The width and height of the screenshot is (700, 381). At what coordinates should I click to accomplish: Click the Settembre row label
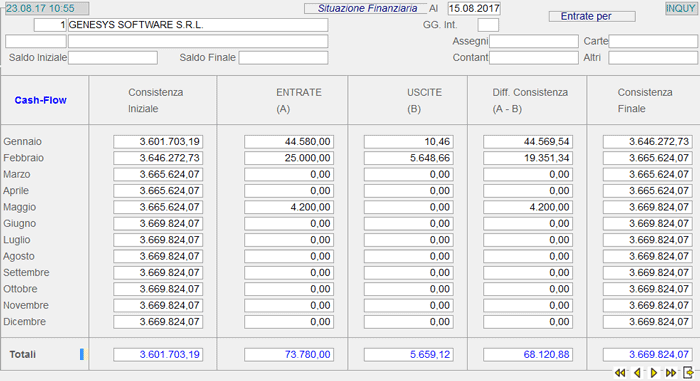(26, 272)
